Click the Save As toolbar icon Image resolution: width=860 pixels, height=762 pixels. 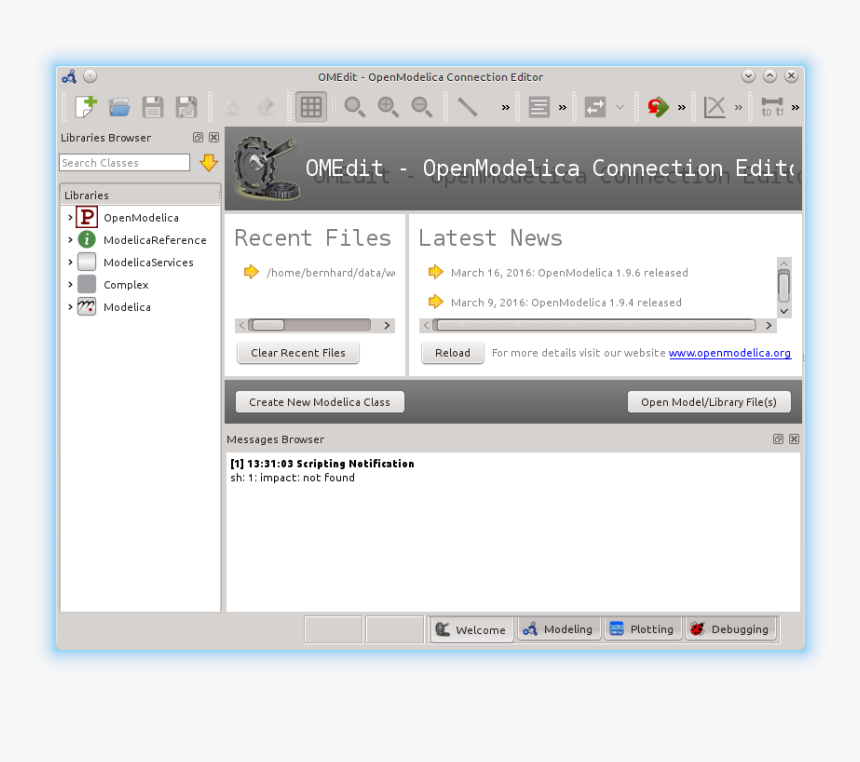[x=186, y=107]
